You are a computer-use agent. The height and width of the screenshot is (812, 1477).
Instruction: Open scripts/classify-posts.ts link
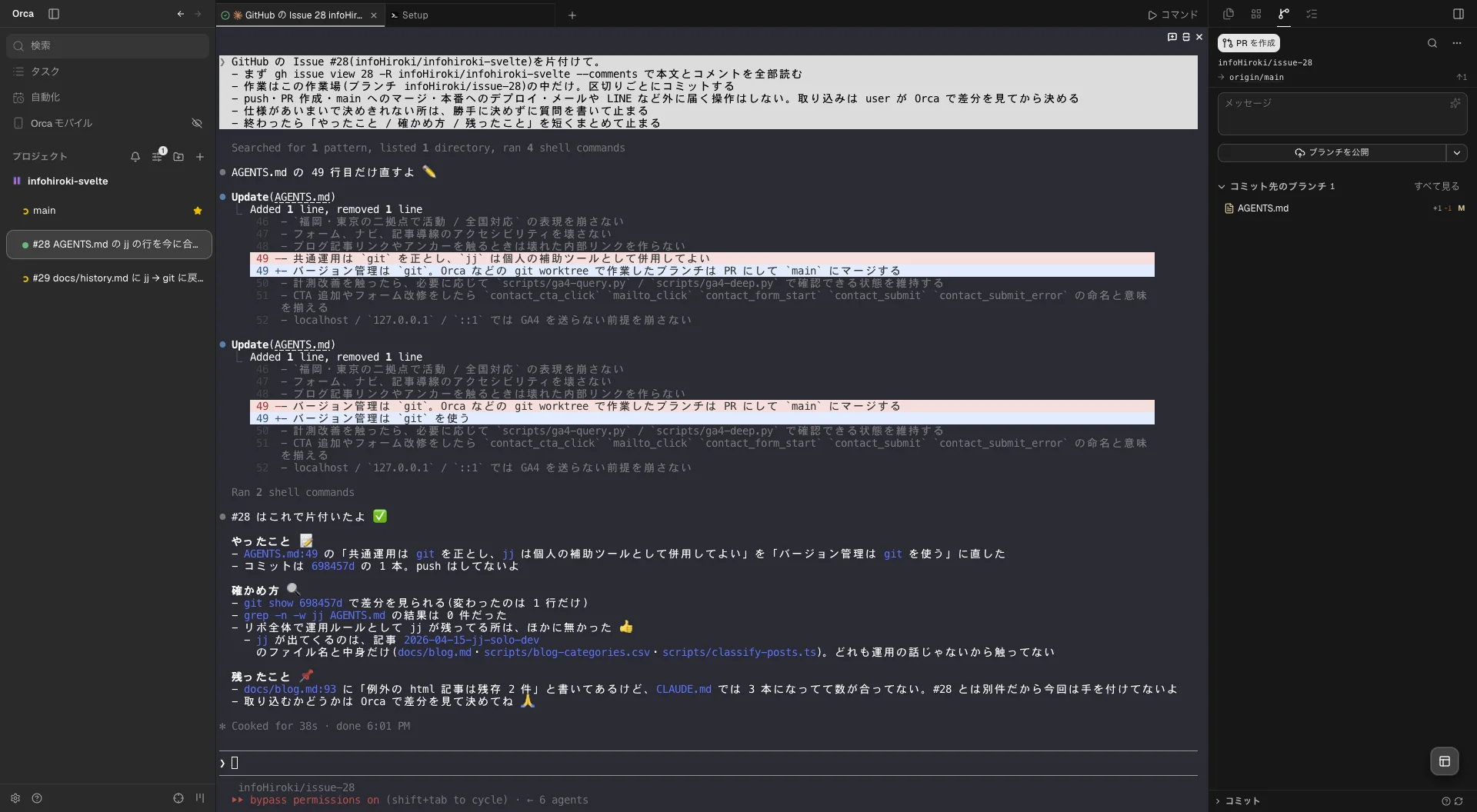coord(739,652)
